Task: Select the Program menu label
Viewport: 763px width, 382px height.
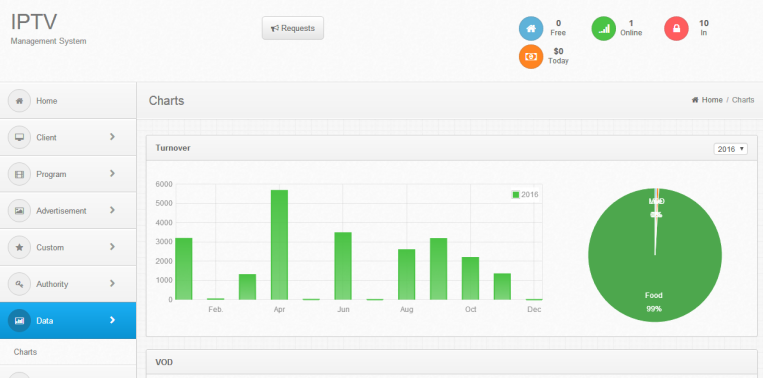Action: tap(51, 174)
